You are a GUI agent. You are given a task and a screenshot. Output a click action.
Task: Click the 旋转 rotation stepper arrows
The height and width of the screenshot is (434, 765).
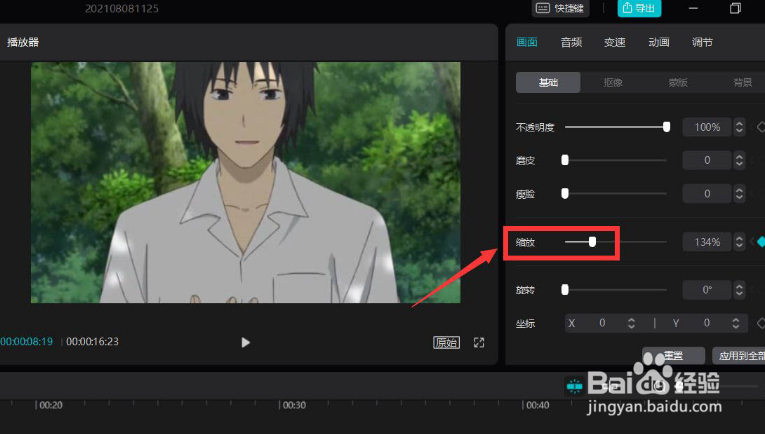[739, 290]
